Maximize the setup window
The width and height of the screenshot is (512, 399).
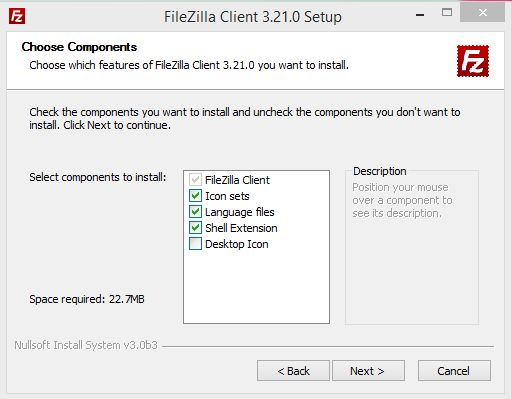pyautogui.click(x=447, y=13)
